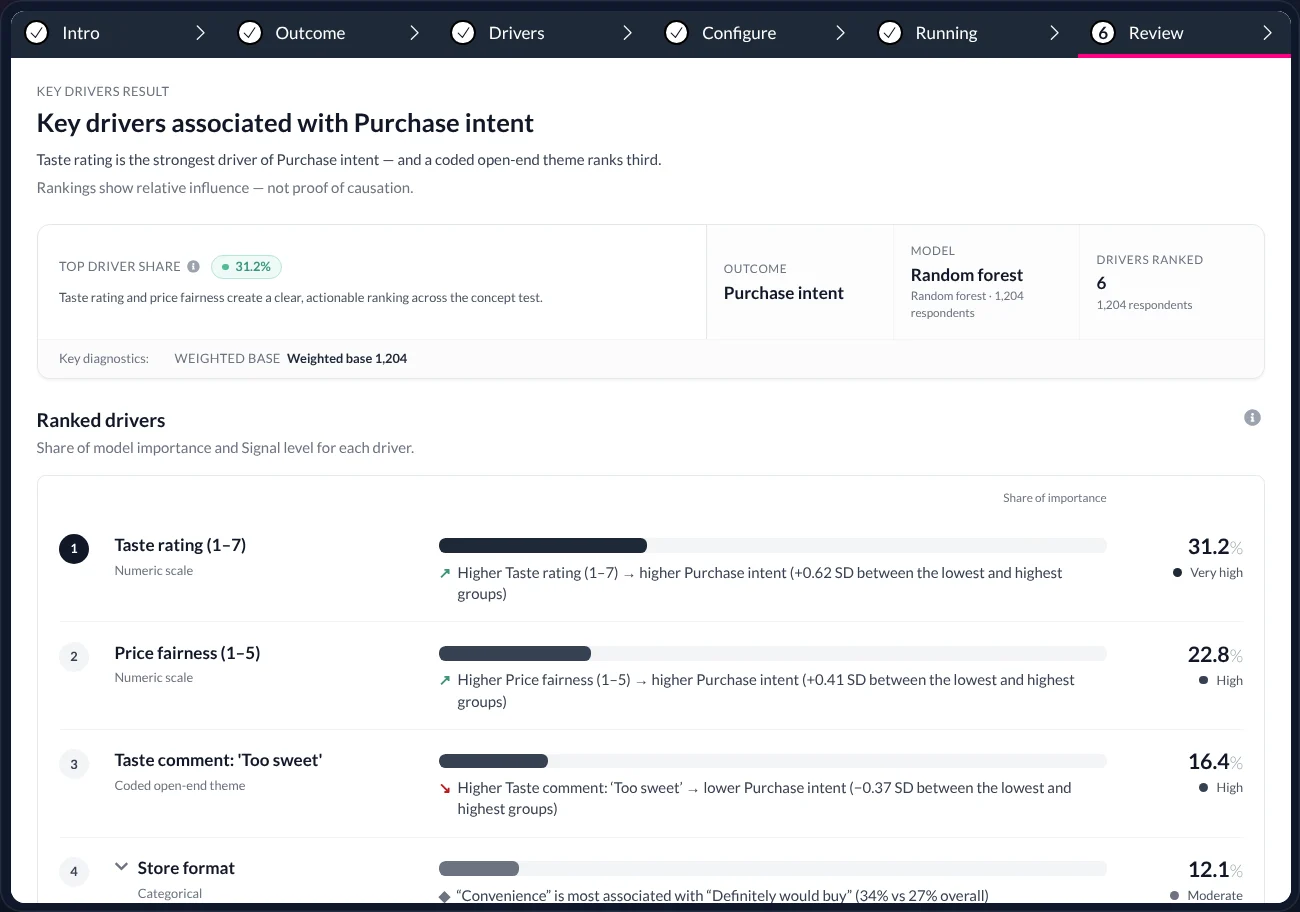The height and width of the screenshot is (912, 1300).
Task: Click the Intro step checkmark icon
Action: click(36, 33)
